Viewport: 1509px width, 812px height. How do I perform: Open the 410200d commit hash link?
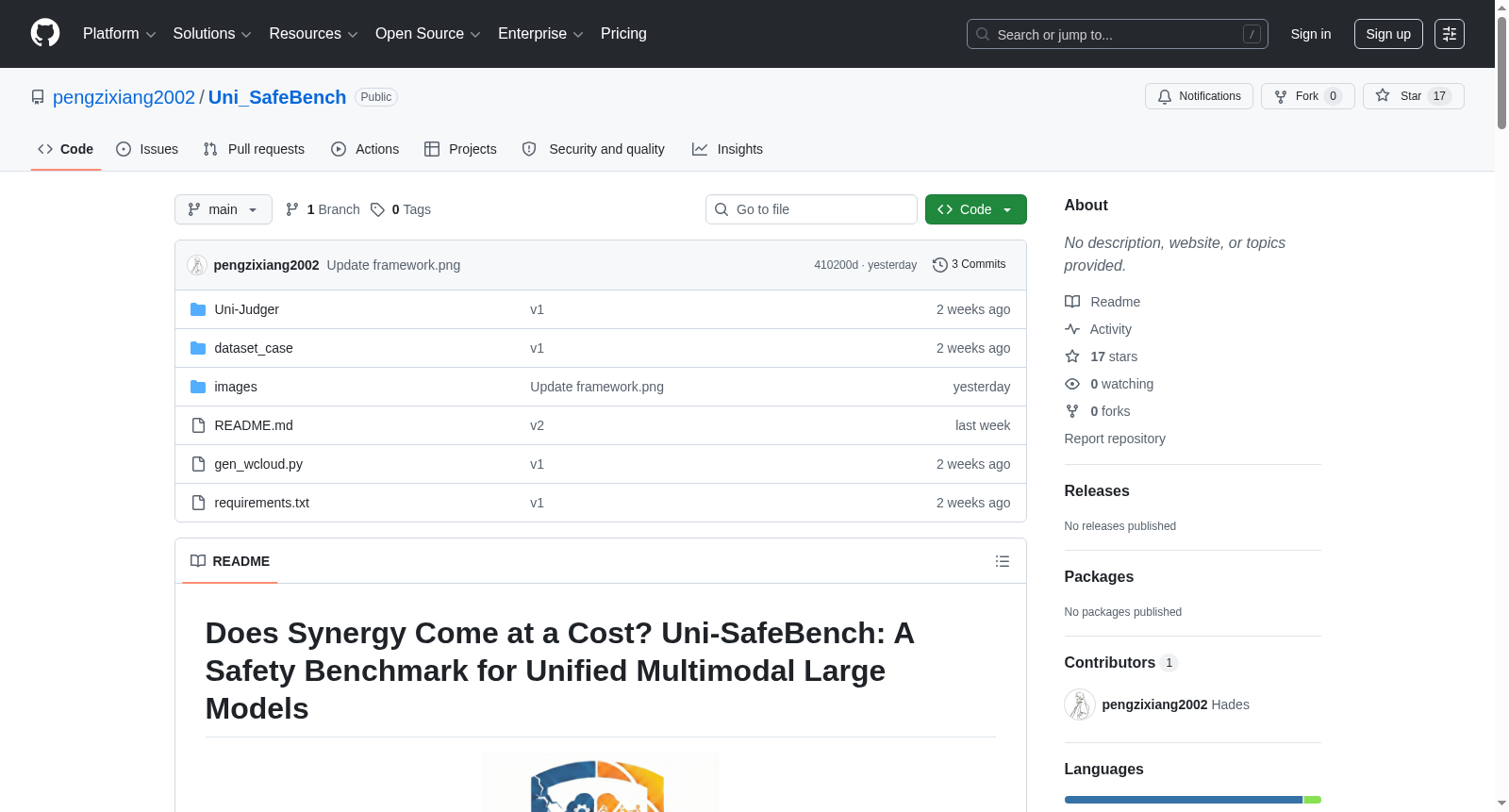[x=837, y=265]
